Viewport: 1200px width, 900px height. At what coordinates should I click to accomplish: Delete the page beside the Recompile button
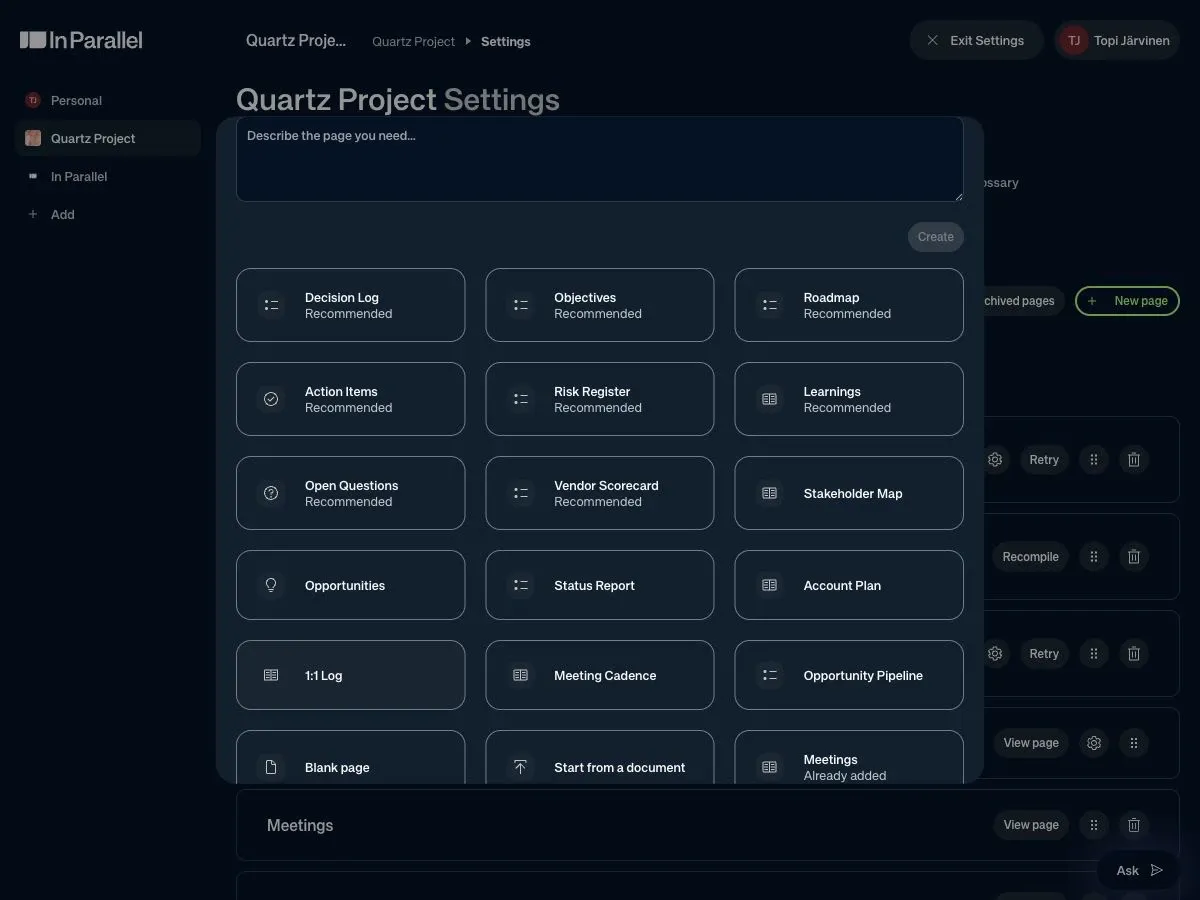coord(1134,557)
